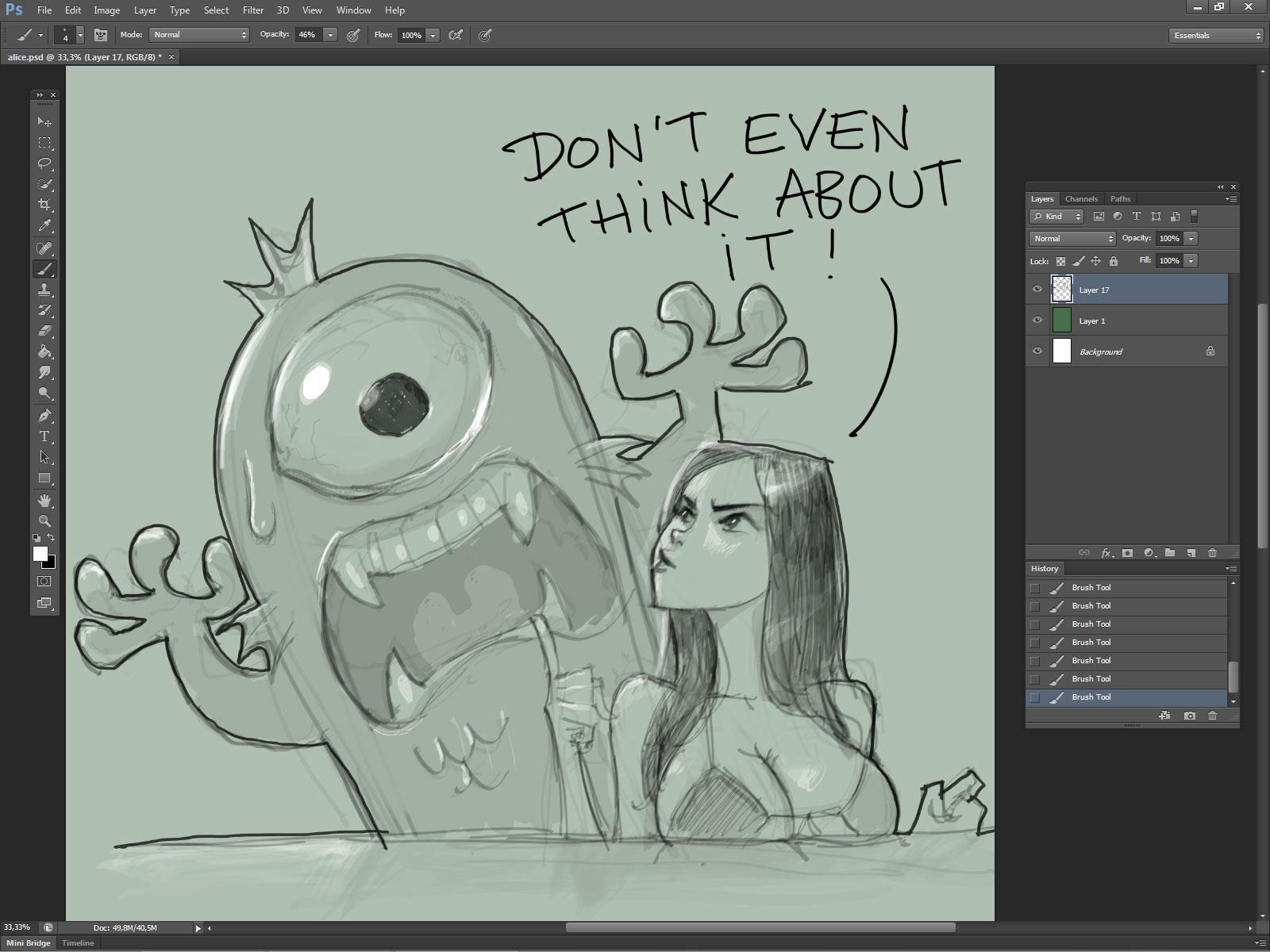1270x952 pixels.
Task: Pick the Eyedropper tool
Action: [x=44, y=226]
